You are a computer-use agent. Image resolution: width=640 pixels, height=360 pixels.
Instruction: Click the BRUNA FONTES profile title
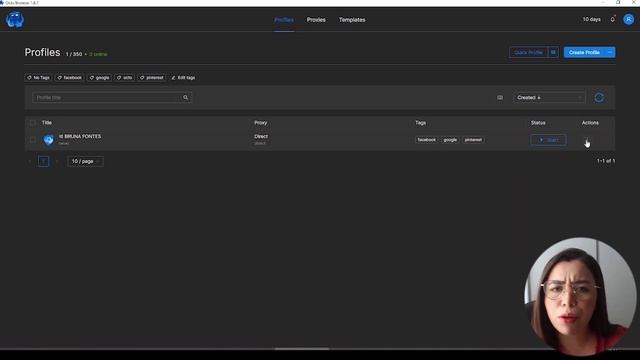80,136
